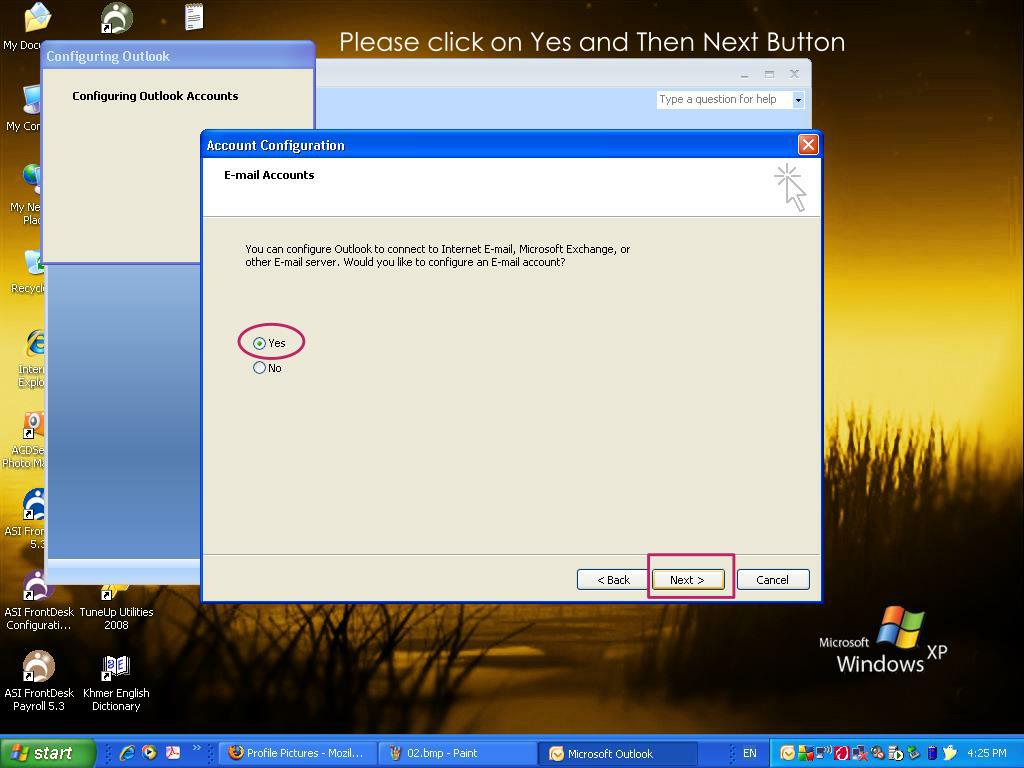
Task: Cancel the Account Configuration dialog
Action: 773,579
